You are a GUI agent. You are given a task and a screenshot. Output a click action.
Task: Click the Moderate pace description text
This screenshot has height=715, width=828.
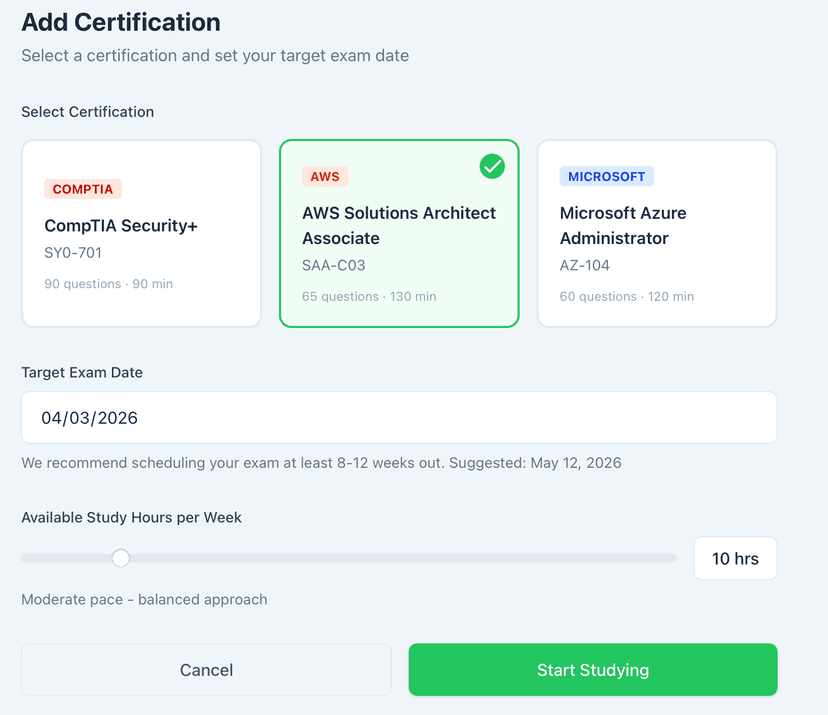(144, 600)
